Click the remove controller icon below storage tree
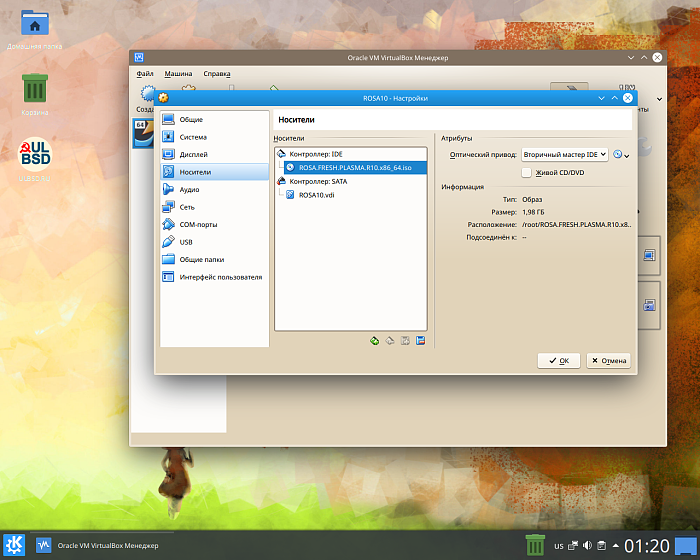This screenshot has width=700, height=560. pos(390,341)
